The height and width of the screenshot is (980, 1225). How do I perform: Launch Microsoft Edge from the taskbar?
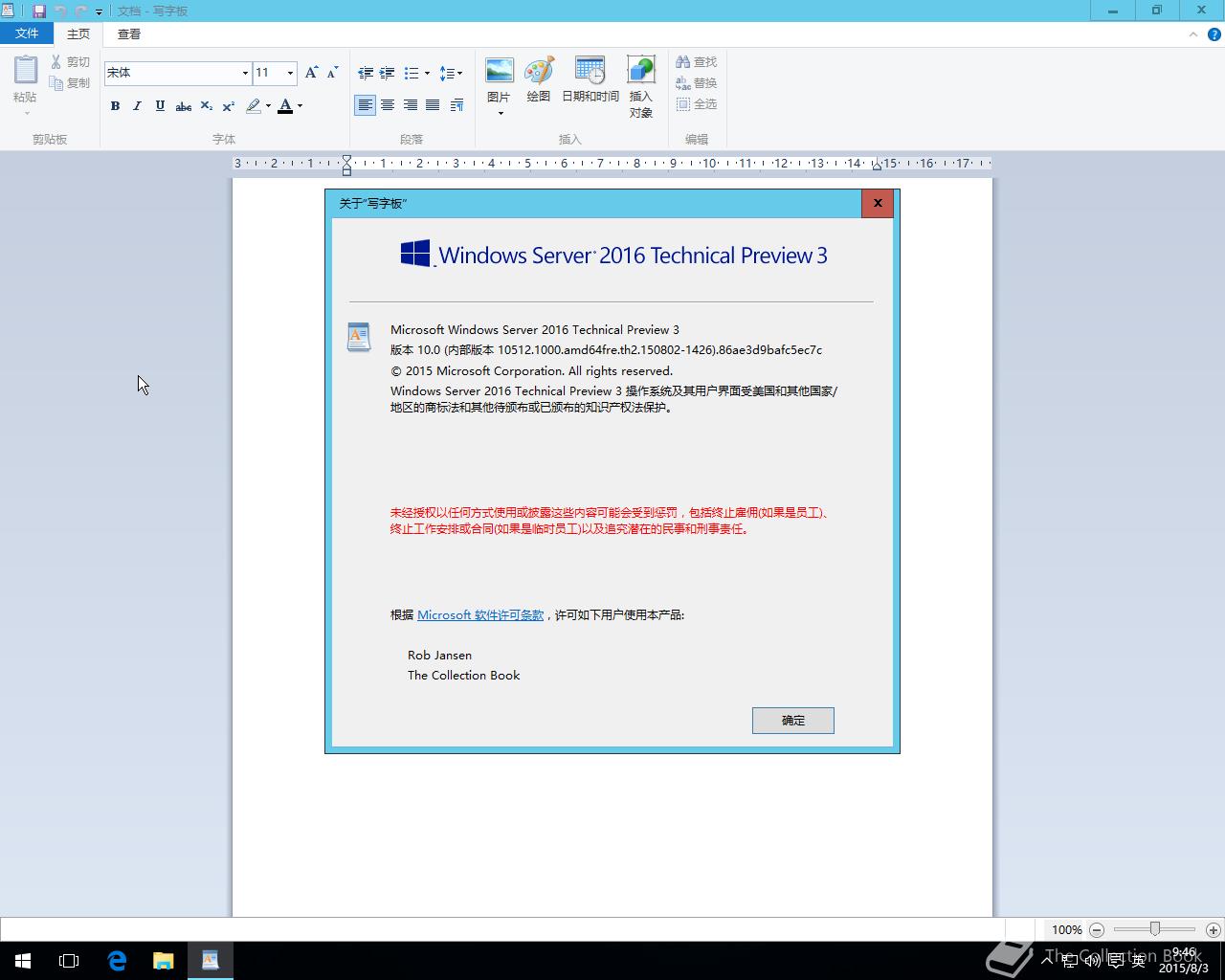coord(117,961)
